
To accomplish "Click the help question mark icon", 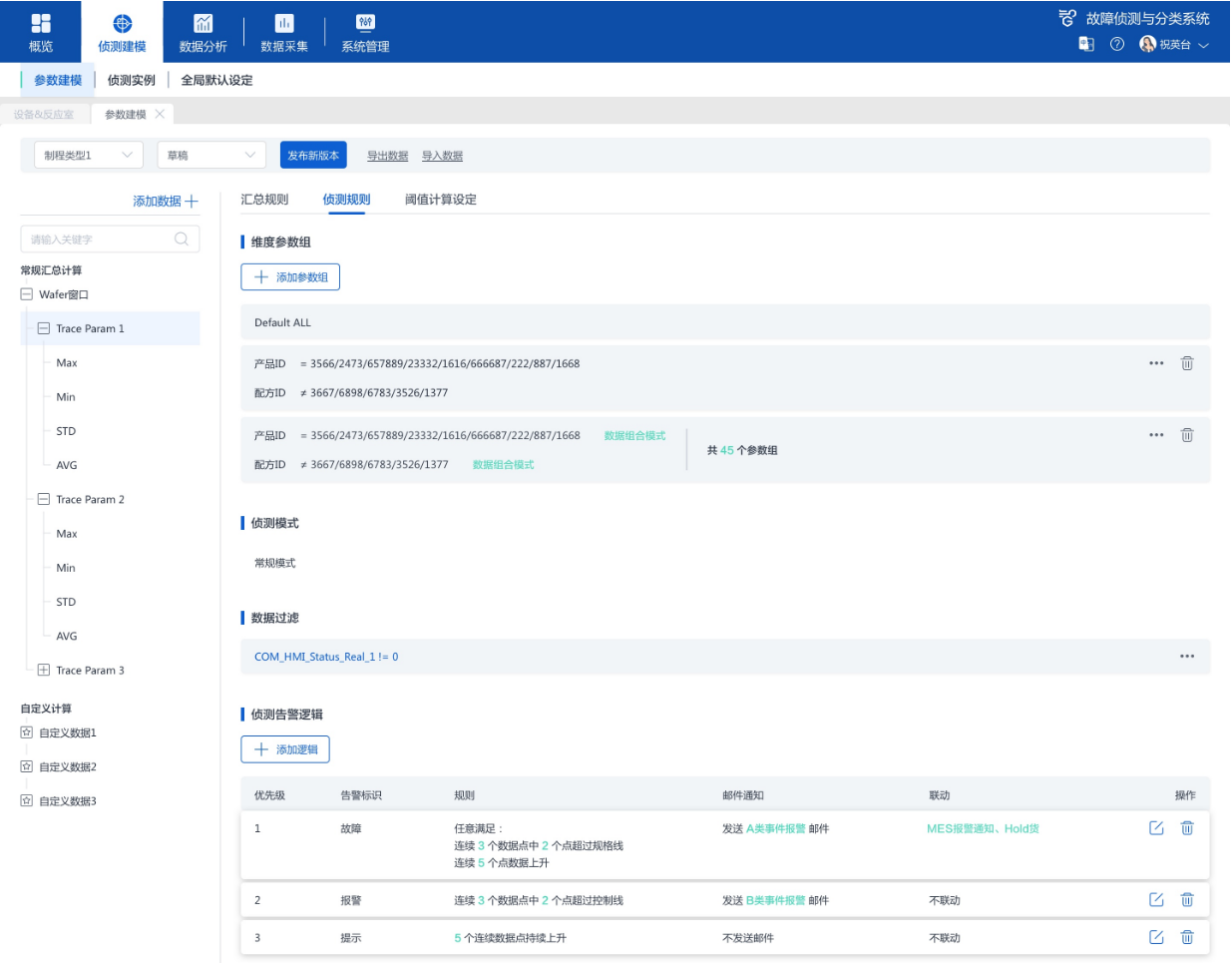I will point(1117,45).
